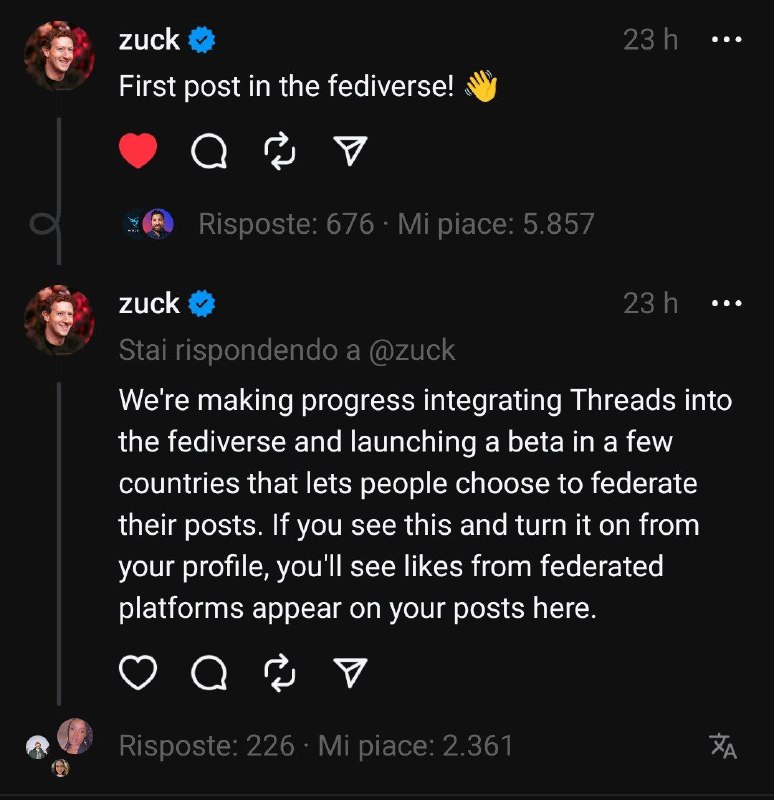Unlike the red heart on first post
This screenshot has height=800, width=774.
click(x=138, y=151)
